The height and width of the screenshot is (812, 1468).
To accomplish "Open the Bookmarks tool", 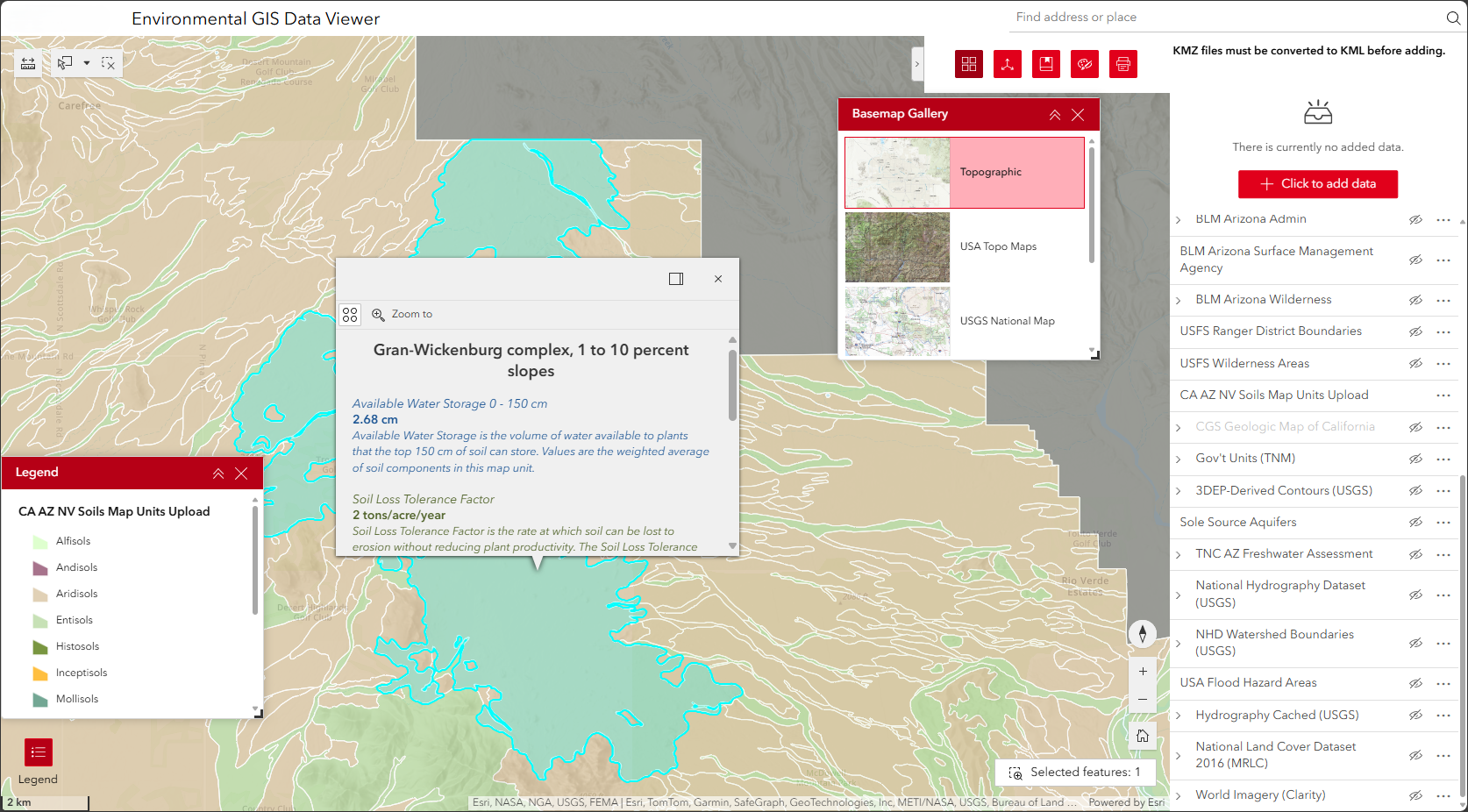I will coord(1045,63).
